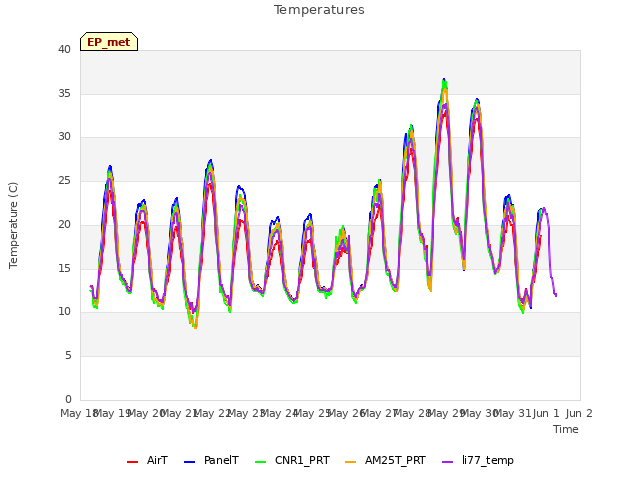The image size is (640, 480).
Task: Click the 40 y-axis tick label
Action: tap(64, 50)
